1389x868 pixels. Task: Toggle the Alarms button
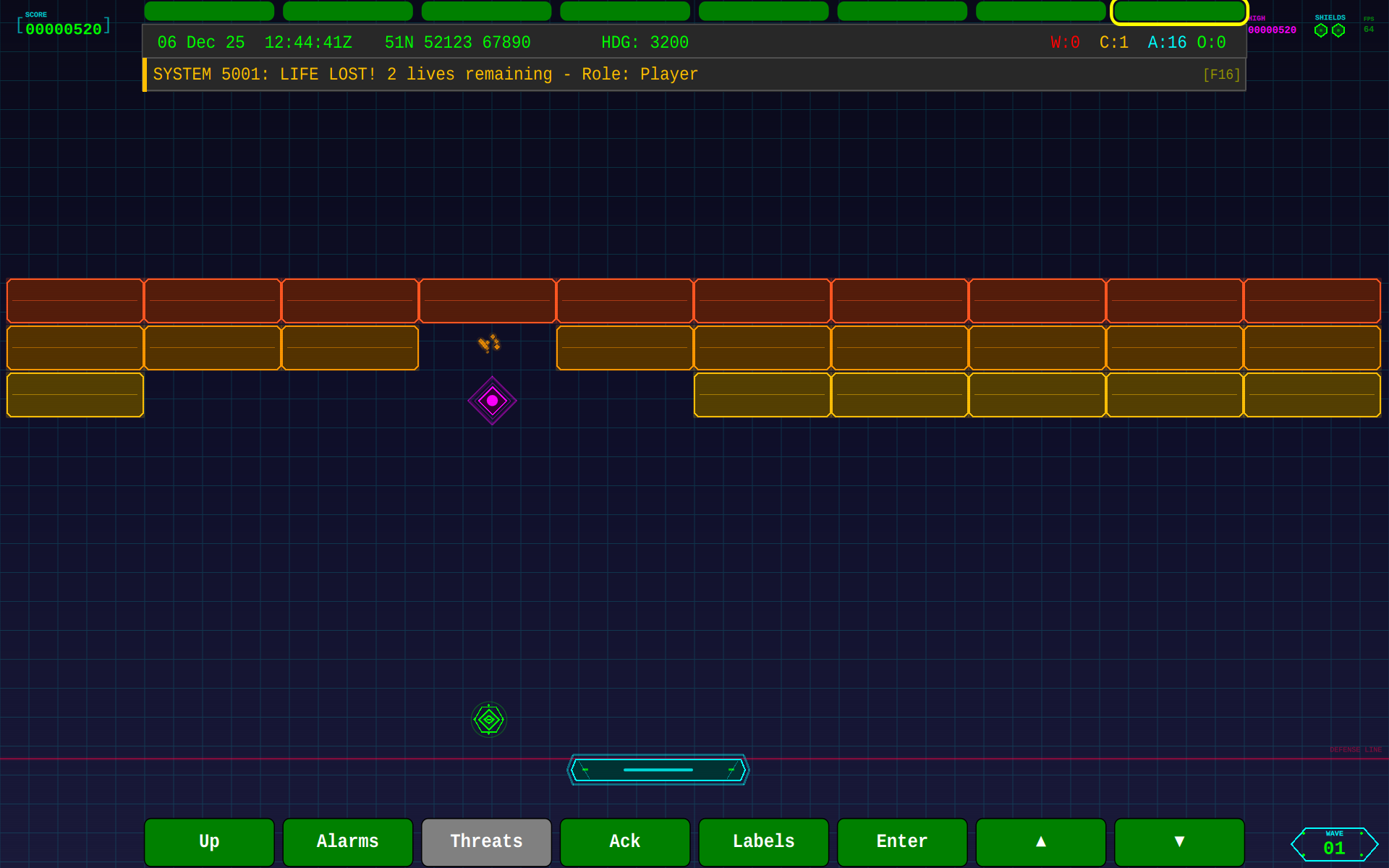tap(347, 841)
